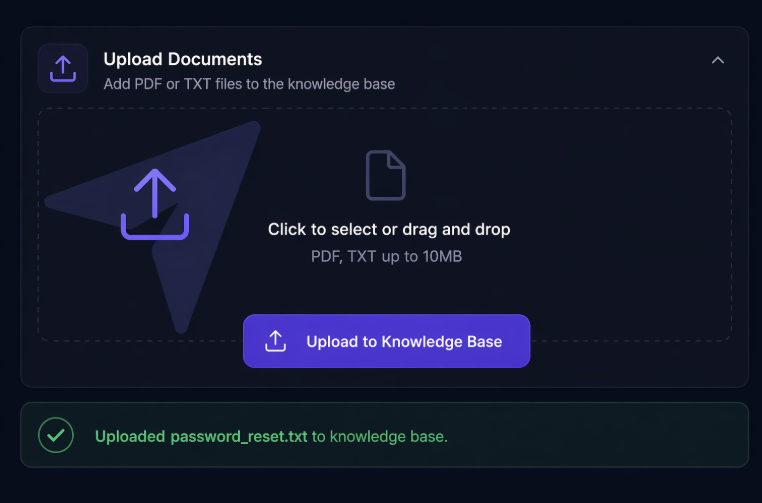
Task: Collapse the Upload Documents panel
Action: click(717, 60)
